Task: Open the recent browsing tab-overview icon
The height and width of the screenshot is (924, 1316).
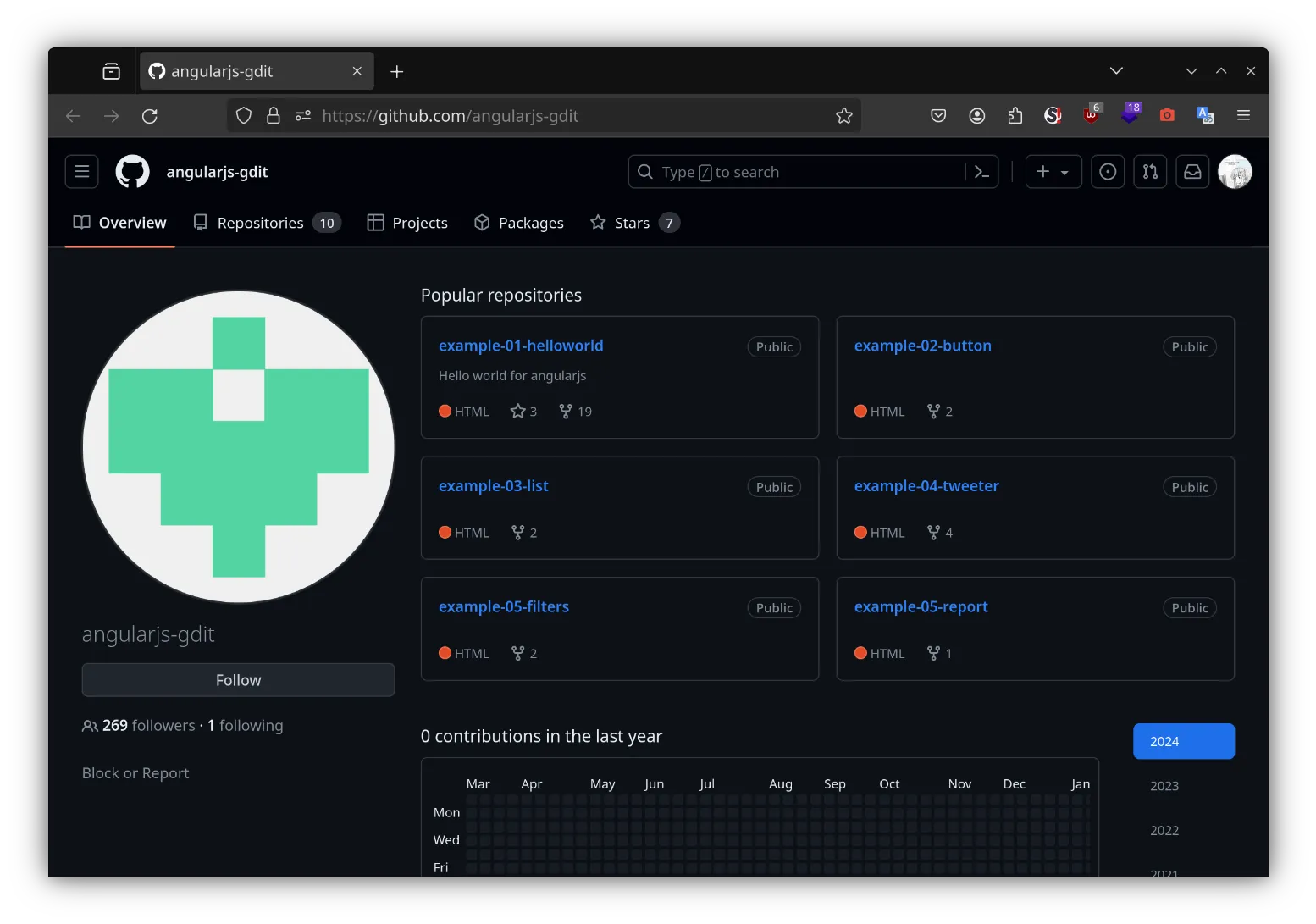Action: tap(111, 71)
